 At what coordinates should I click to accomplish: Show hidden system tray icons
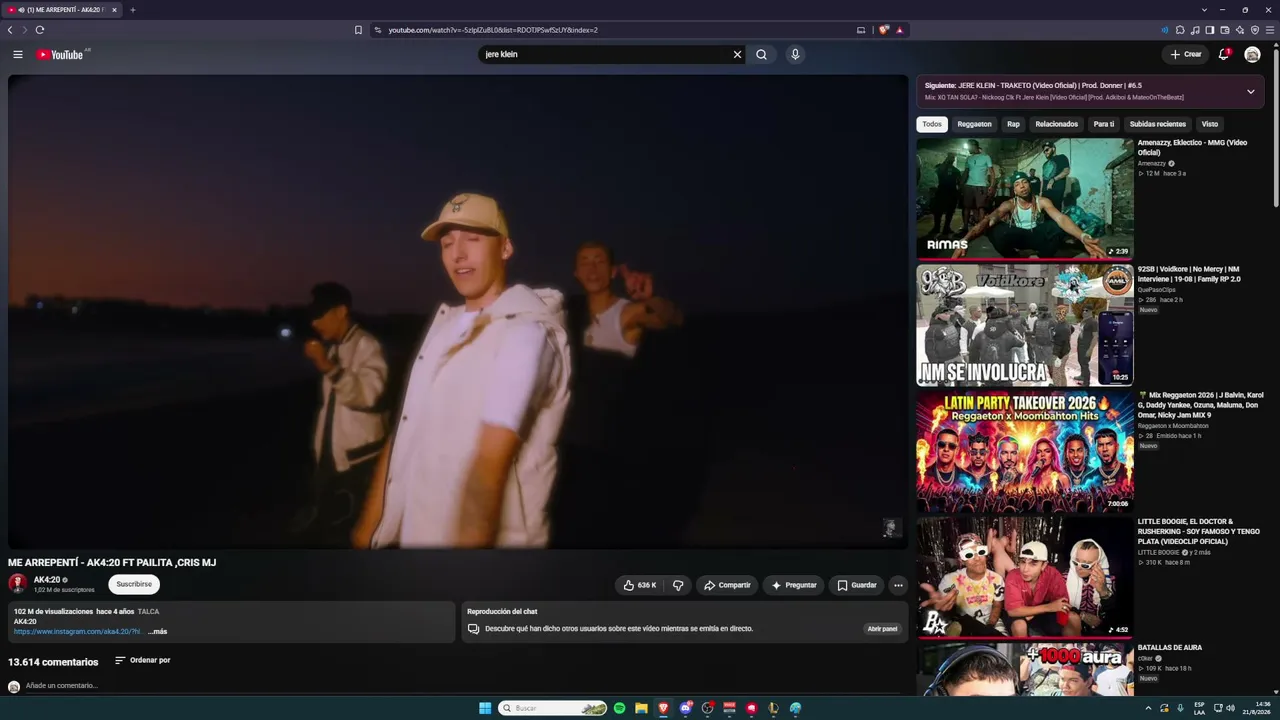pos(1148,708)
